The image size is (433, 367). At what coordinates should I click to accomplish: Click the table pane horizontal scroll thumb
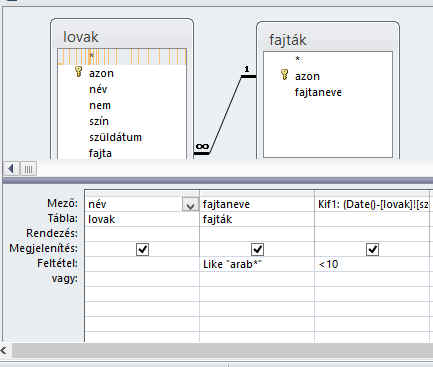tap(28, 169)
